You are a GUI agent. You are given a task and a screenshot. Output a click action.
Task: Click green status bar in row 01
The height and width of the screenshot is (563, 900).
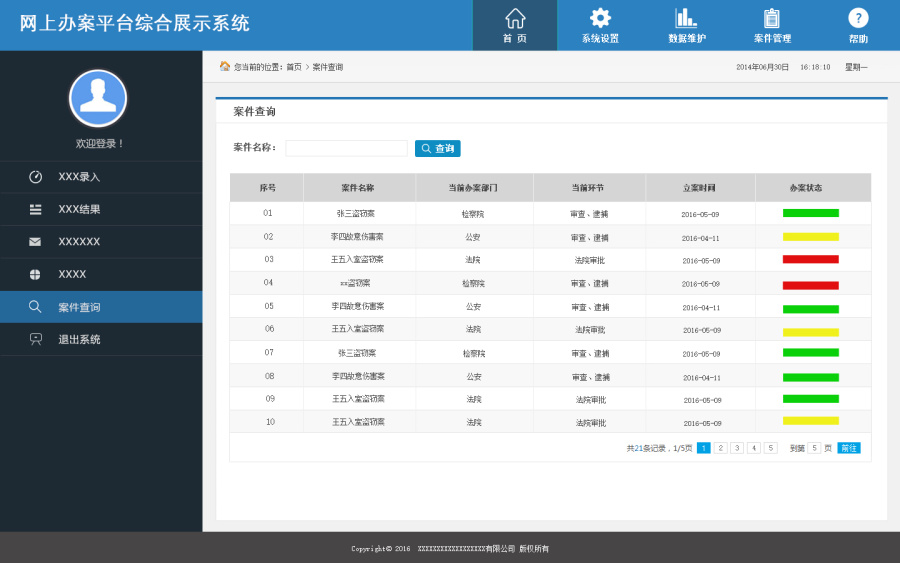[810, 213]
